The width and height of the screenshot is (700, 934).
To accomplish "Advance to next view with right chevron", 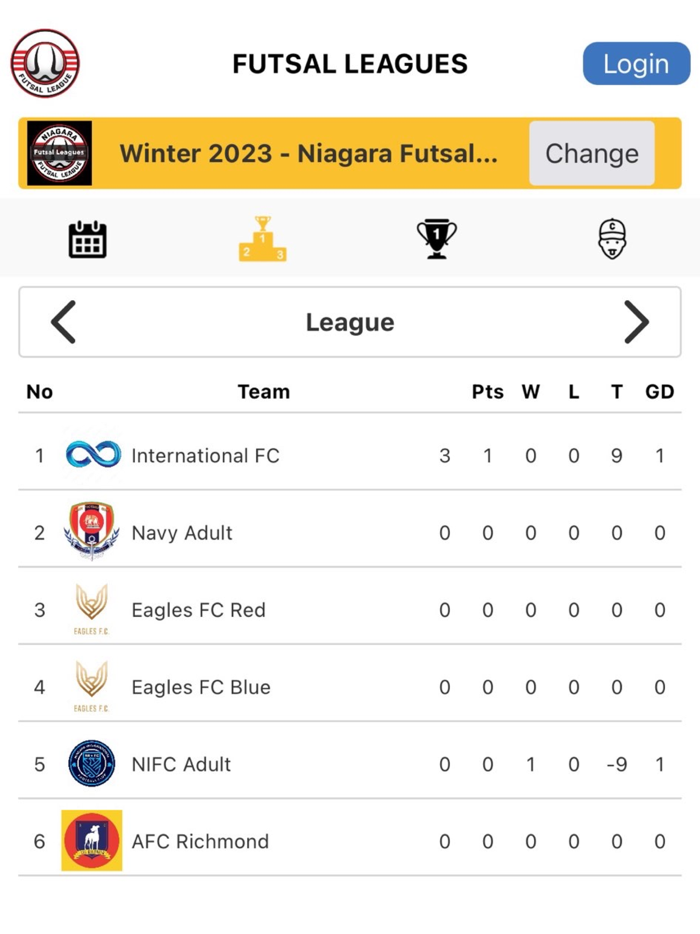I will click(x=637, y=322).
